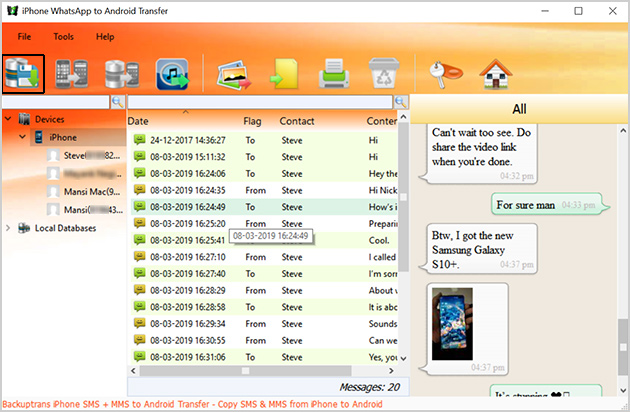The height and width of the screenshot is (412, 630).
Task: Click chat preview scroll up arrow
Action: pos(623,130)
